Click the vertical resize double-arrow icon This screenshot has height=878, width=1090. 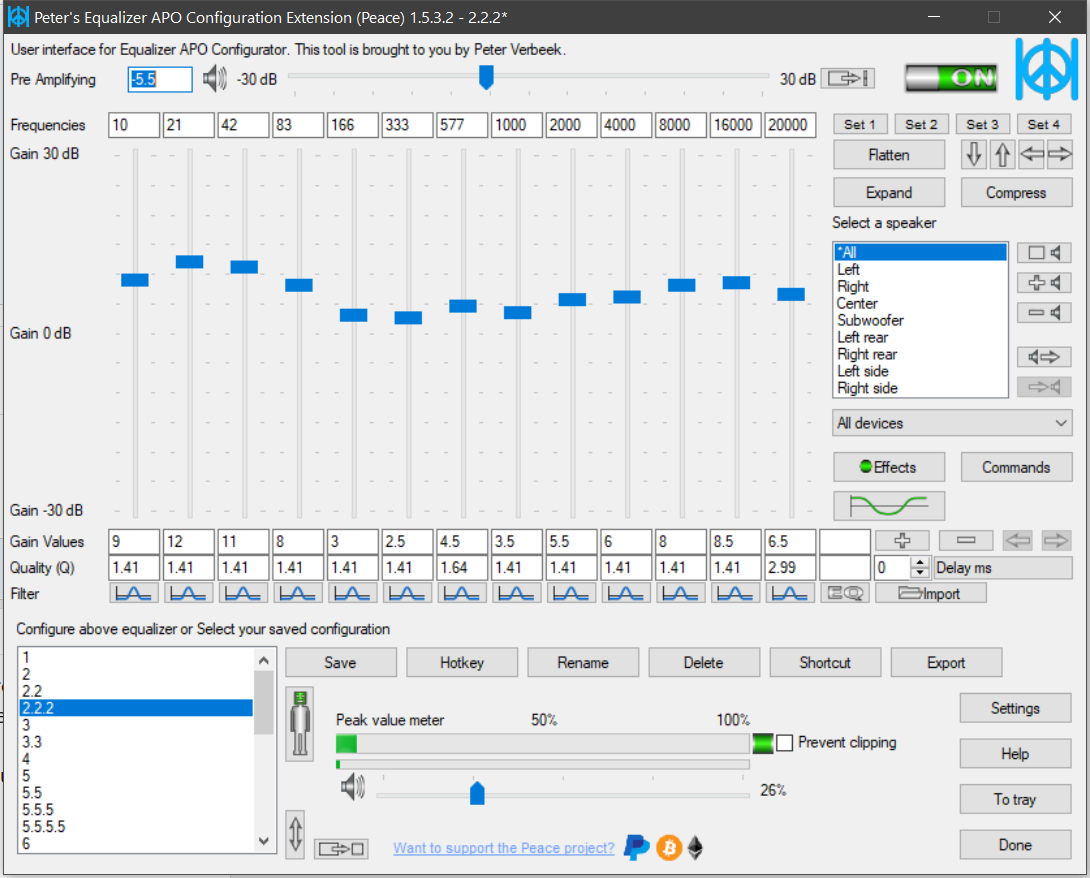click(x=295, y=834)
